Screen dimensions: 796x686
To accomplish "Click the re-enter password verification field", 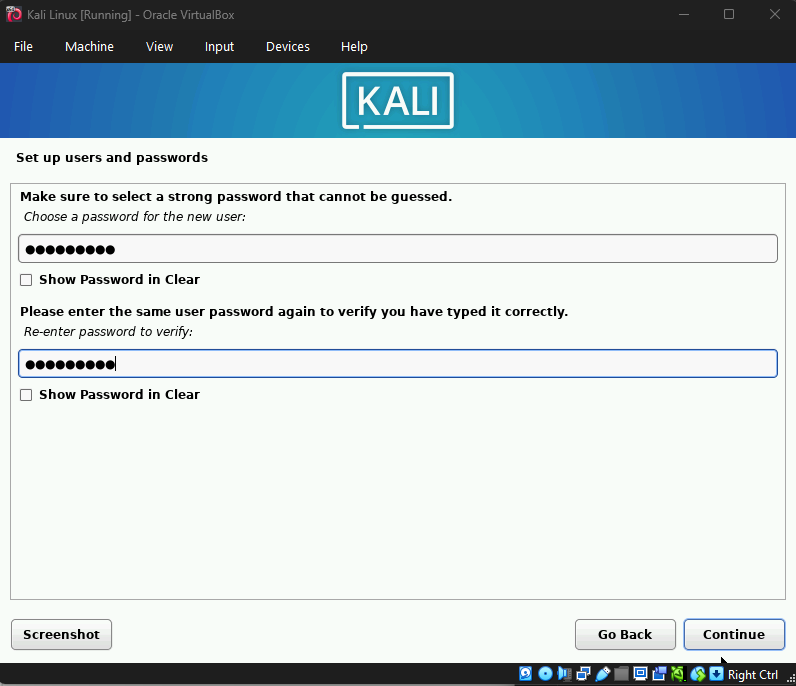I will 397,364.
